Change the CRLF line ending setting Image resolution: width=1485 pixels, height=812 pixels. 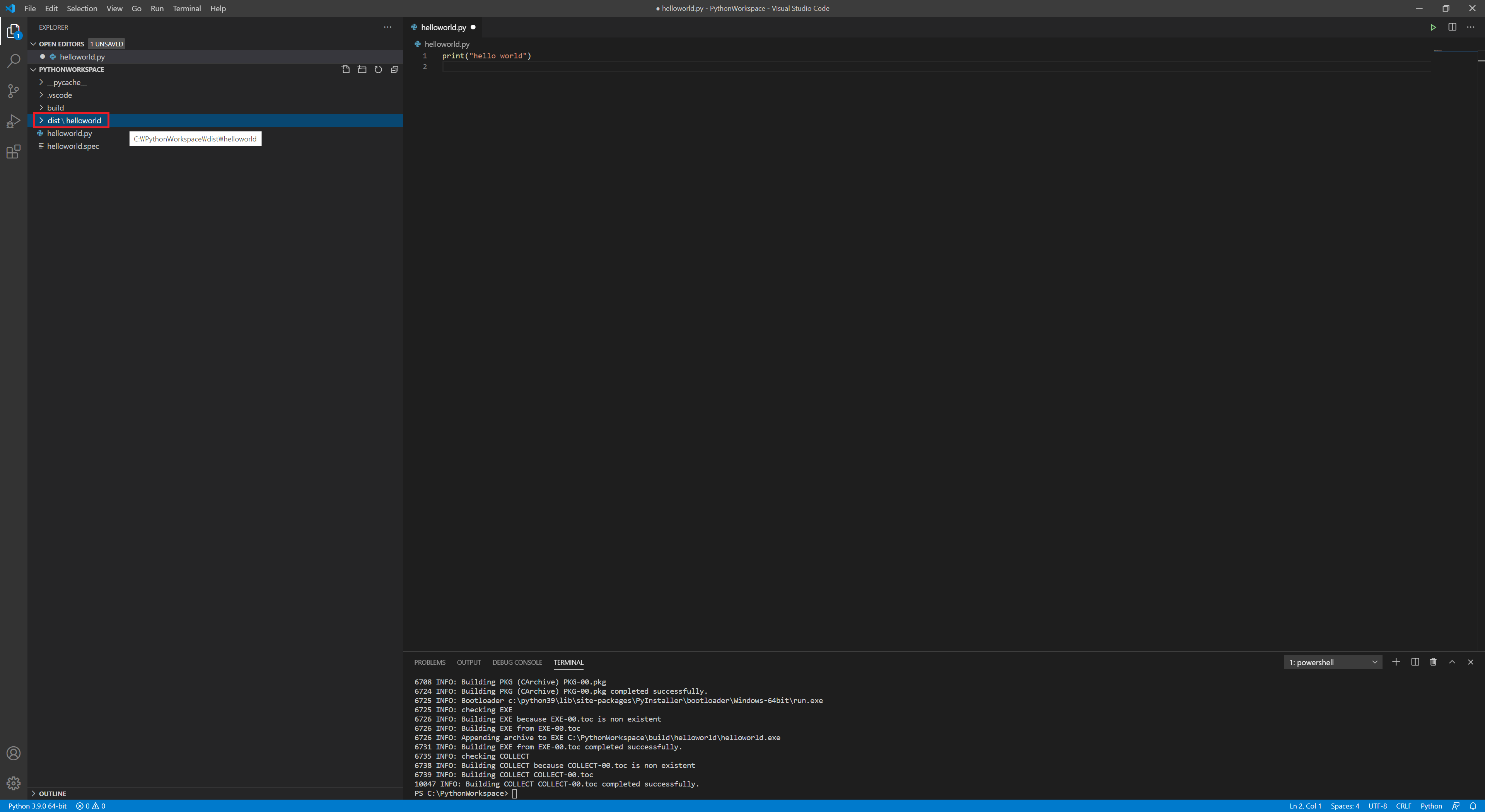(1403, 806)
